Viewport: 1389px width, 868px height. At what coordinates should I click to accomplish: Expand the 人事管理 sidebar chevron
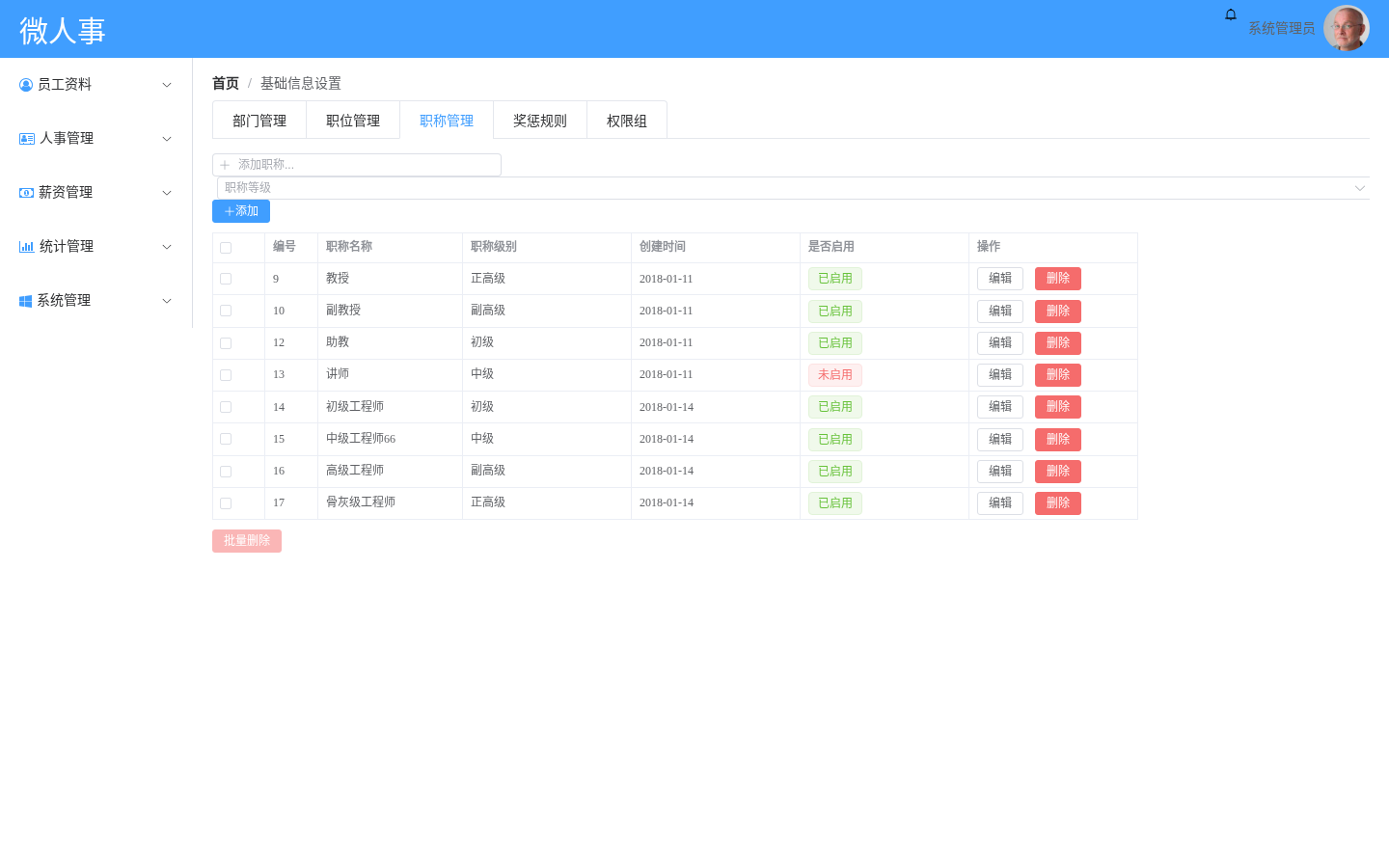coord(167,139)
